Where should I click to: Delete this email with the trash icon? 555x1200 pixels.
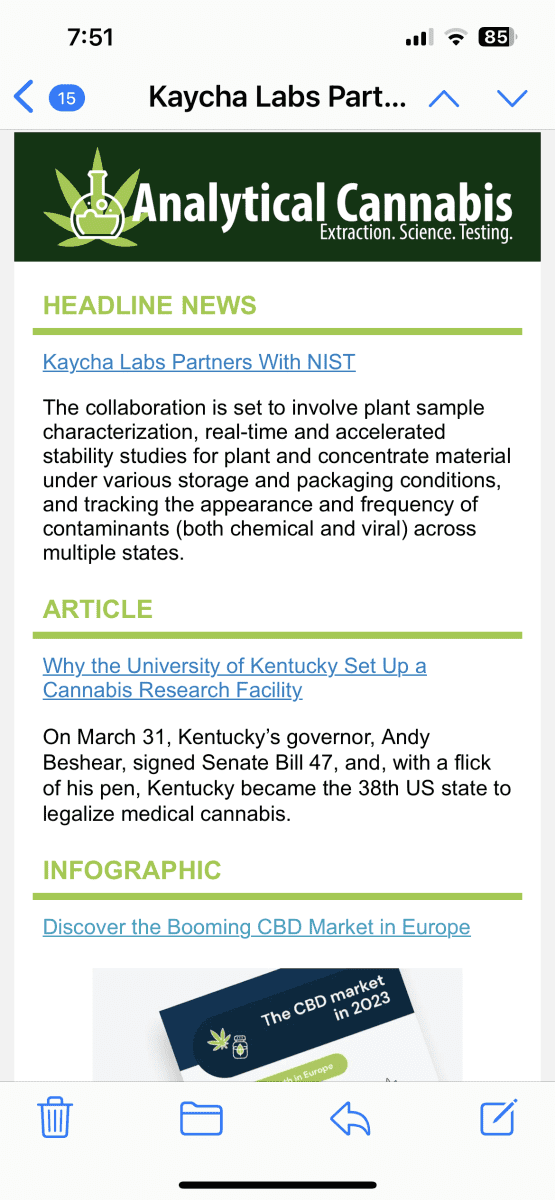[55, 1117]
